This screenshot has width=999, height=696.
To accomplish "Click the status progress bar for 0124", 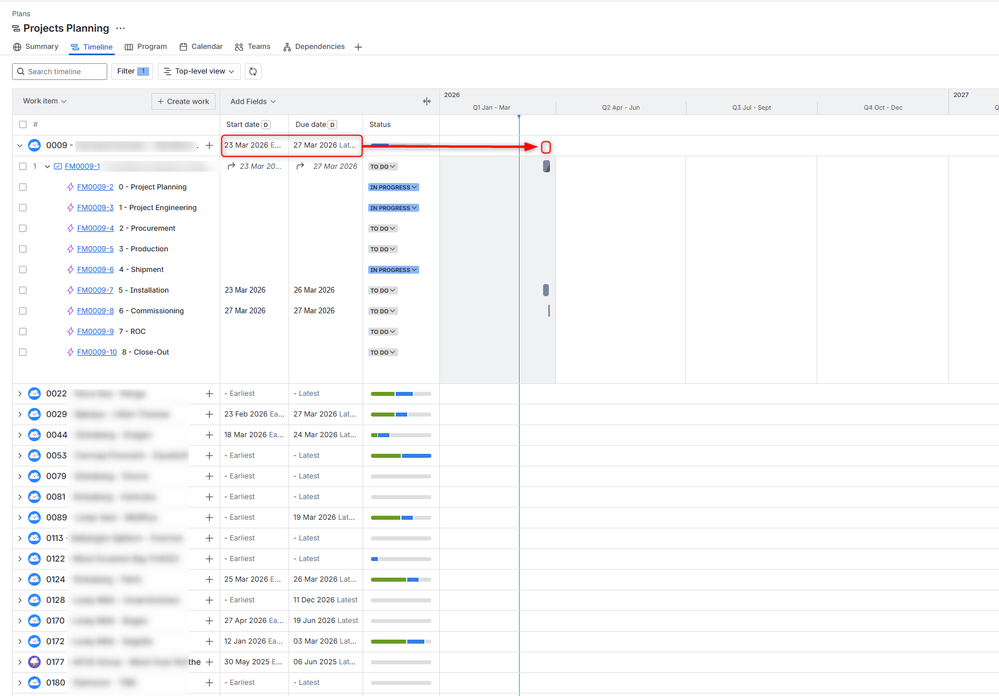I will (x=401, y=579).
